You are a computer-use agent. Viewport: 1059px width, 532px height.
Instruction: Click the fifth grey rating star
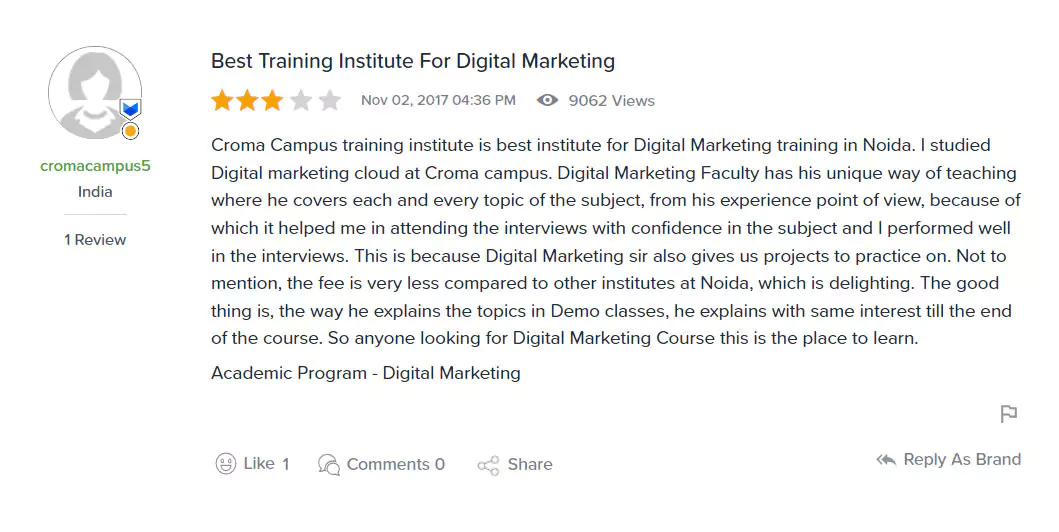[329, 100]
